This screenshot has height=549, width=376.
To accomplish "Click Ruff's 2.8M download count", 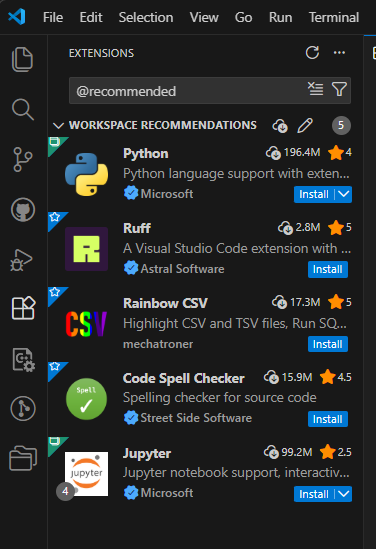I will 299,228.
